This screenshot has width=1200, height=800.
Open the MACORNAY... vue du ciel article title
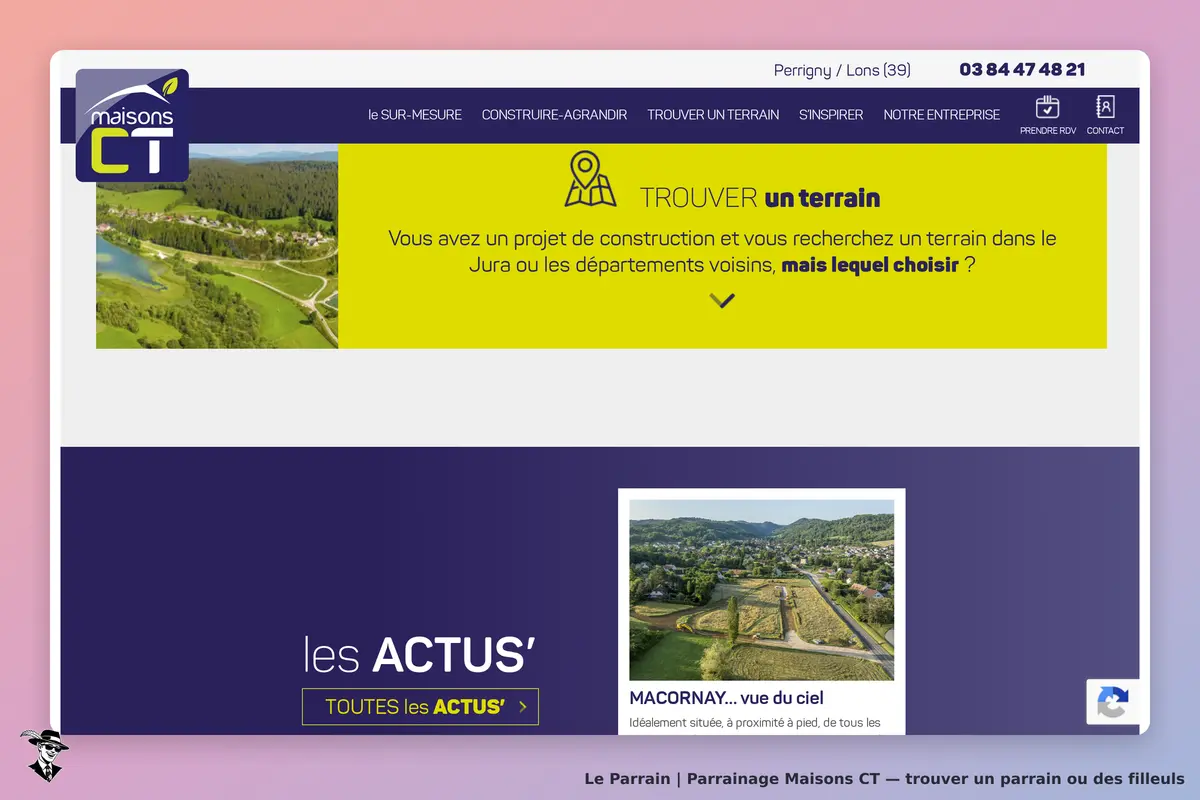(727, 698)
